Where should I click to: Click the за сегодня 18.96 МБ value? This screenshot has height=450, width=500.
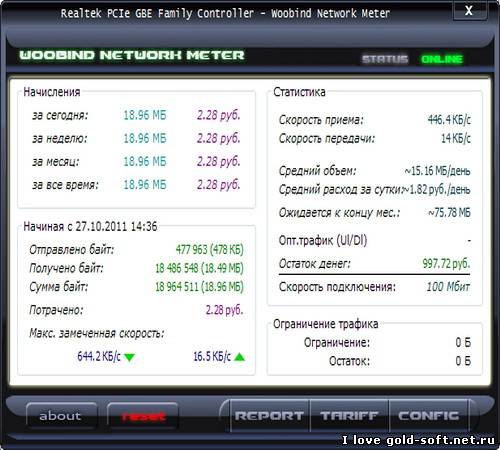(x=145, y=115)
